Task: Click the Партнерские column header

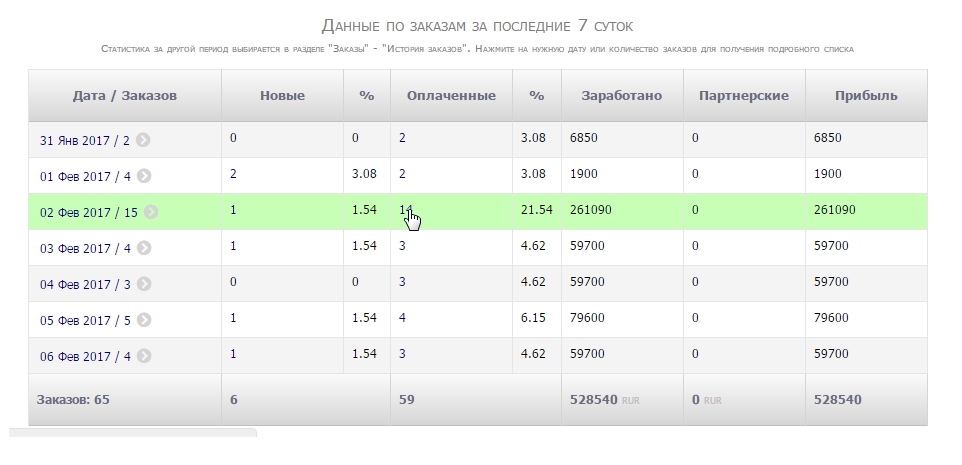Action: 743,96
